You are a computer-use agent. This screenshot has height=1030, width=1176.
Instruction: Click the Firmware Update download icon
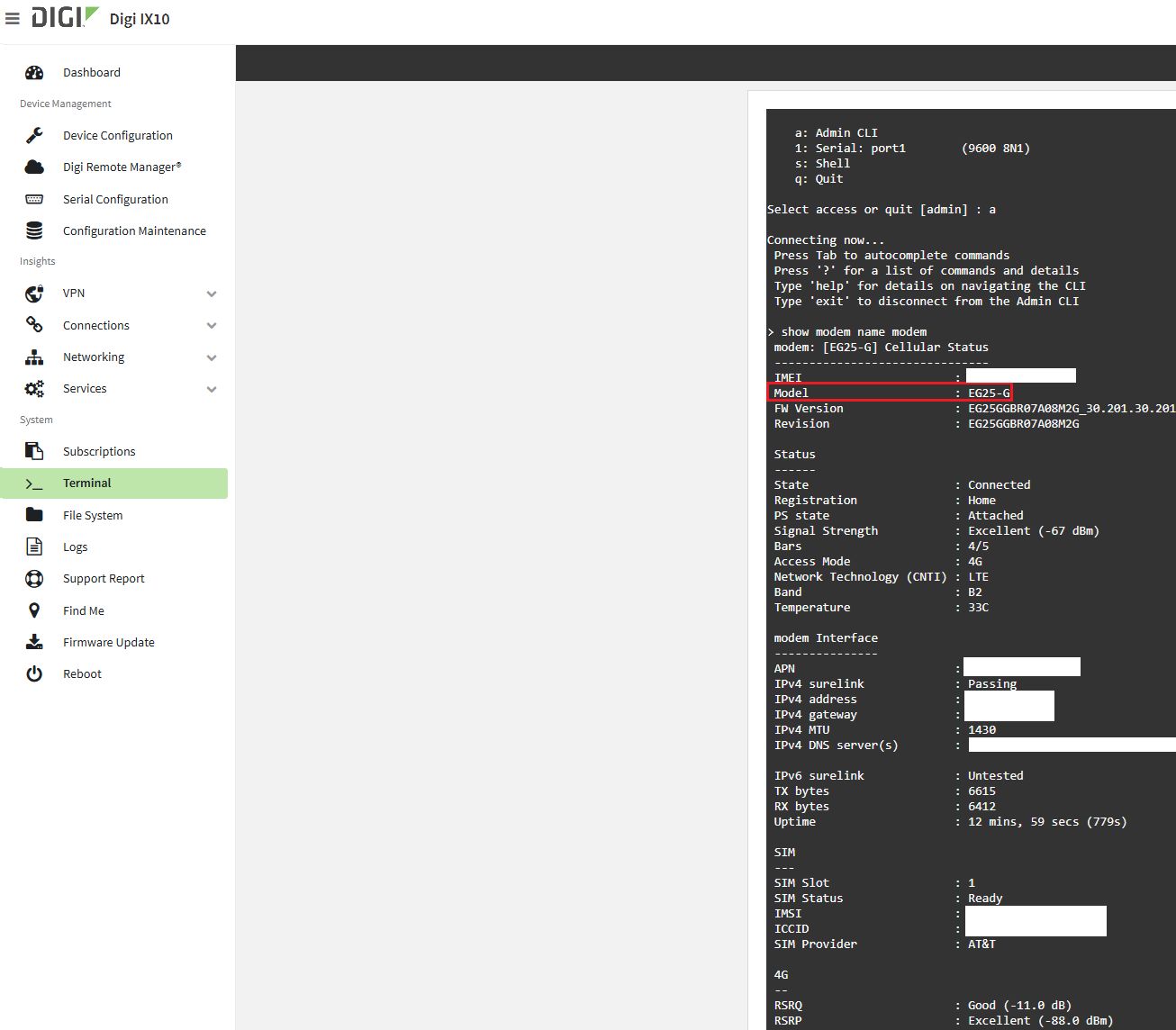coord(34,642)
